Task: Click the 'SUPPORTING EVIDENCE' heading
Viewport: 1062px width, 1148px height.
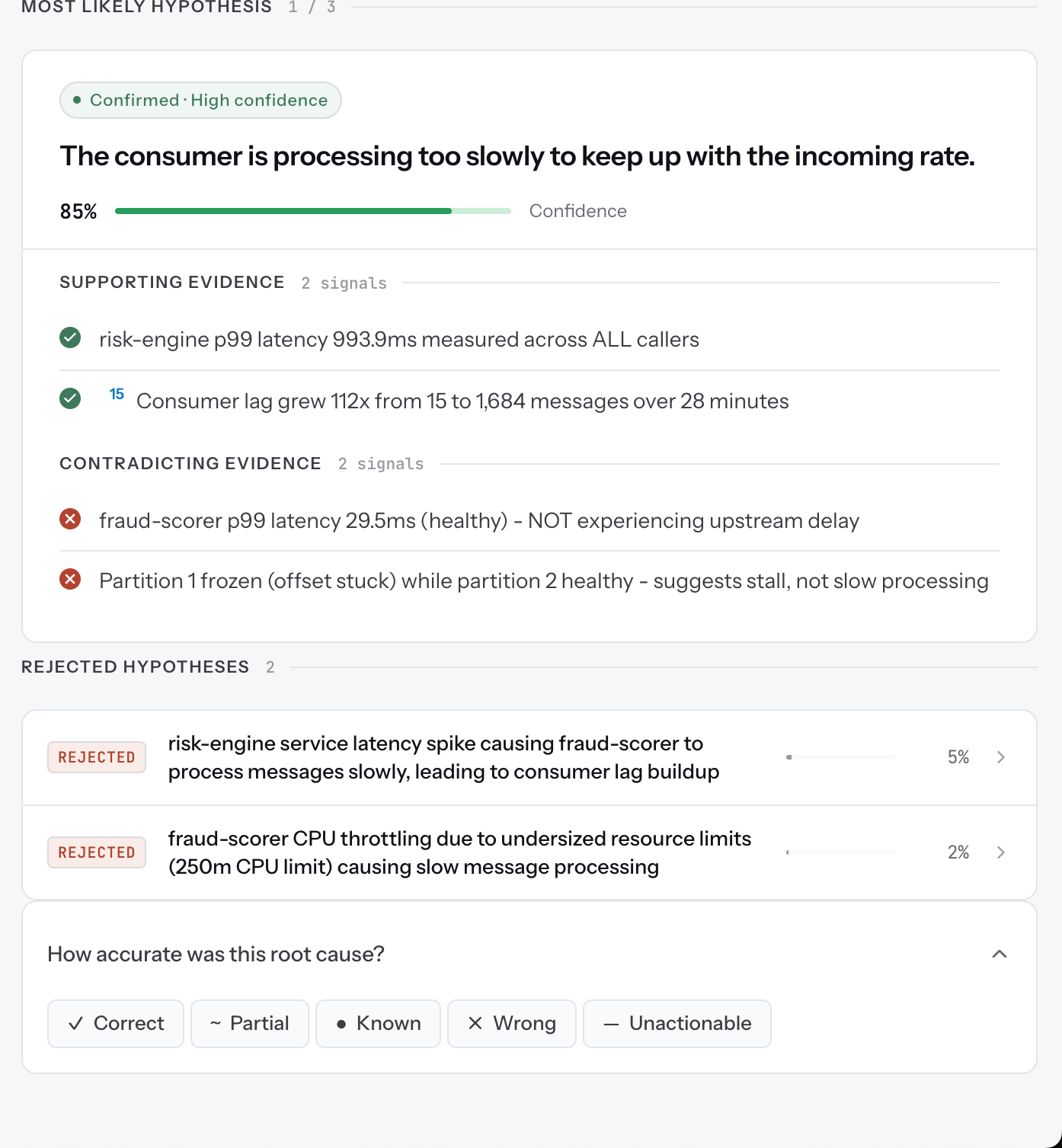Action: pyautogui.click(x=172, y=282)
